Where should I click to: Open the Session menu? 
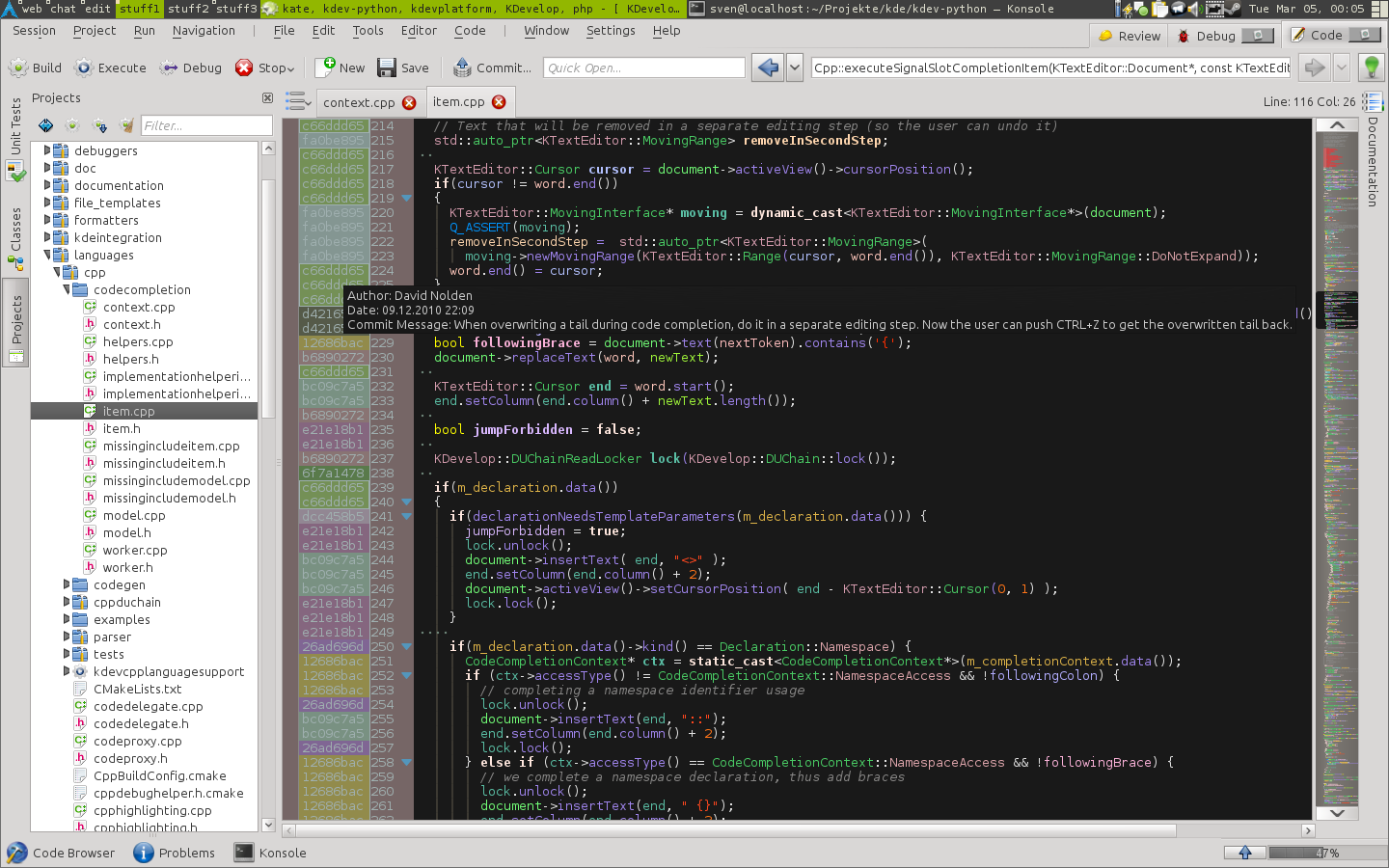click(34, 31)
